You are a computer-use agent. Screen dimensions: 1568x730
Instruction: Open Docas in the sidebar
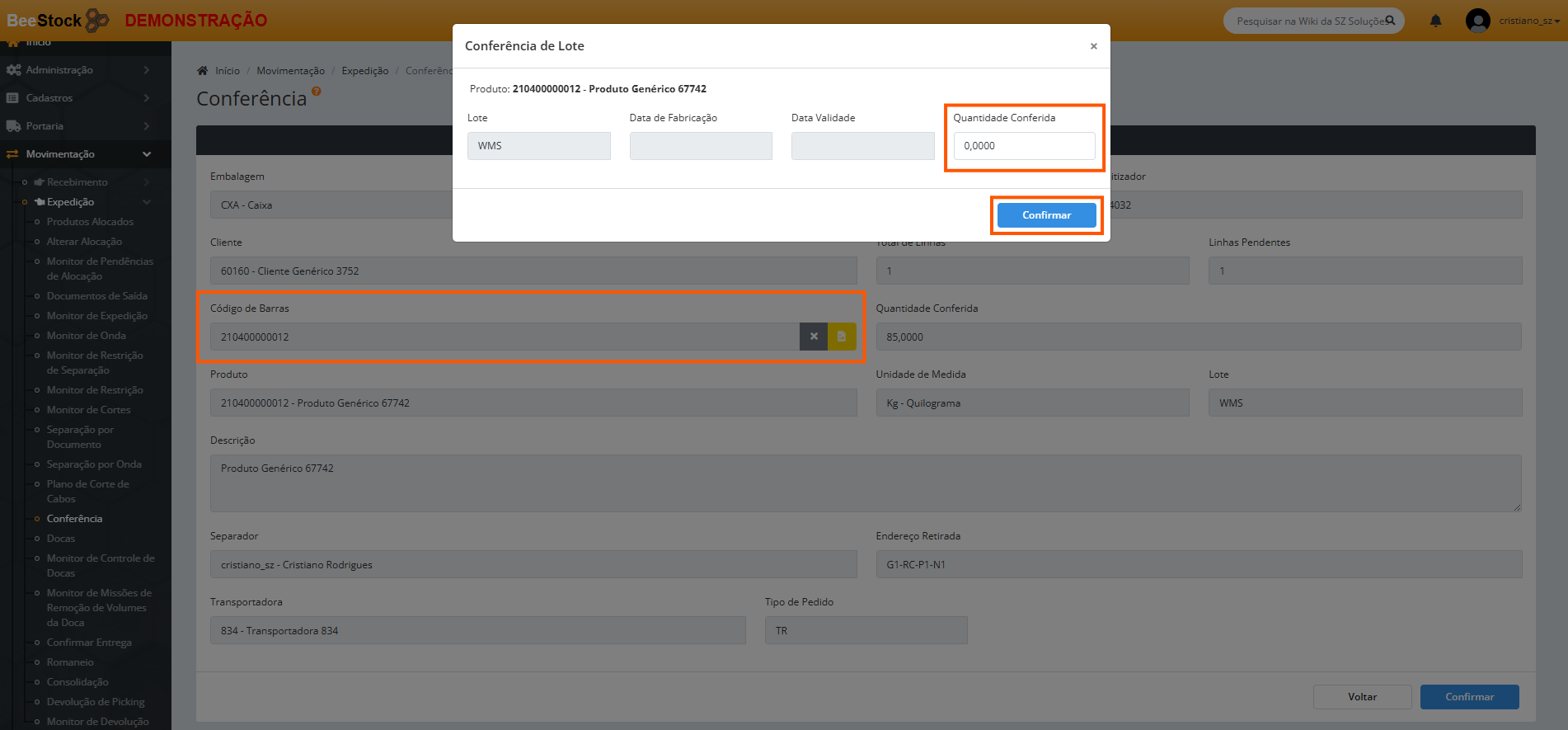pyautogui.click(x=61, y=539)
